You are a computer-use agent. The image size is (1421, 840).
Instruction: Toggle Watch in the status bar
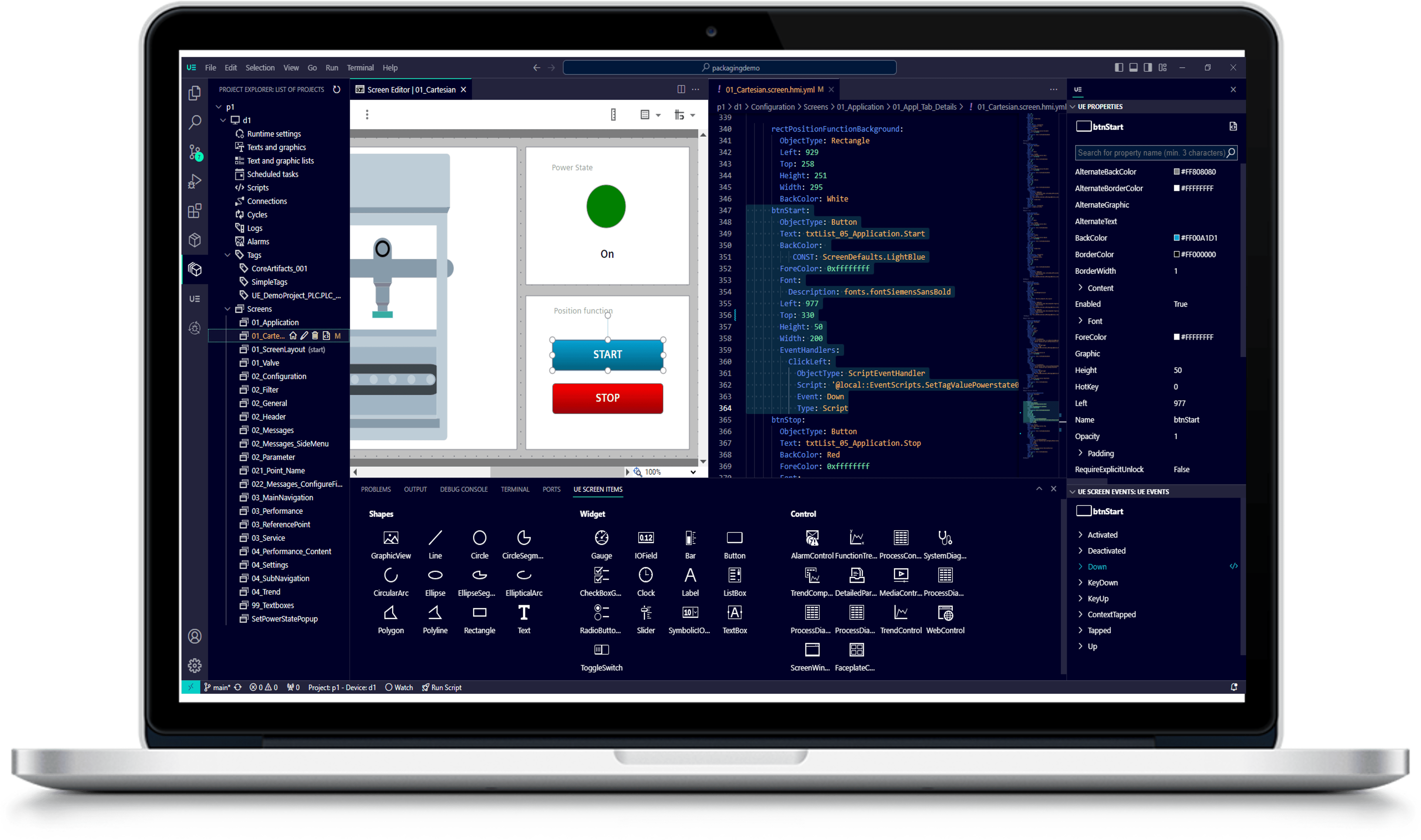click(x=399, y=688)
